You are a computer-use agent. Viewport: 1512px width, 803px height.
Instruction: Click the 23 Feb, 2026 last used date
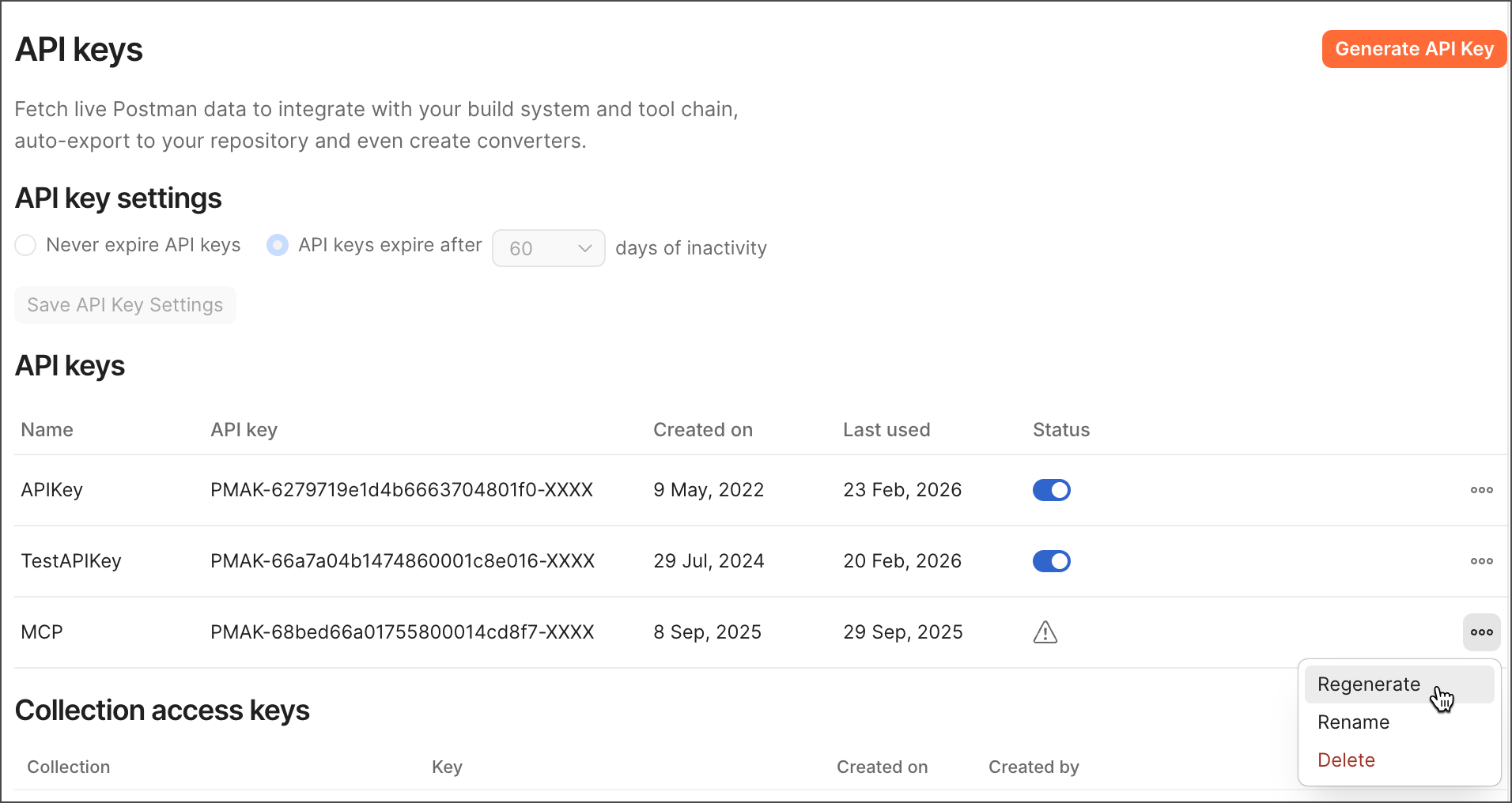902,490
